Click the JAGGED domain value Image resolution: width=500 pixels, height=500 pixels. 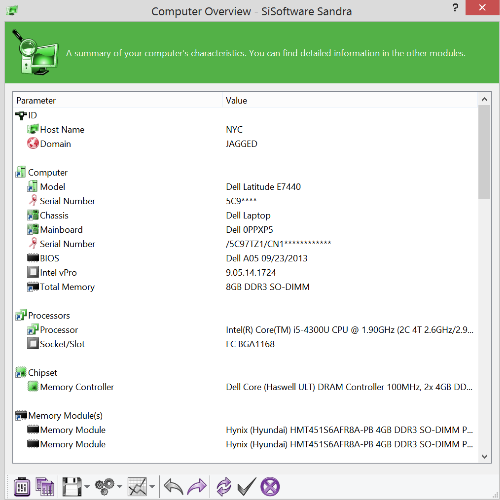[241, 144]
